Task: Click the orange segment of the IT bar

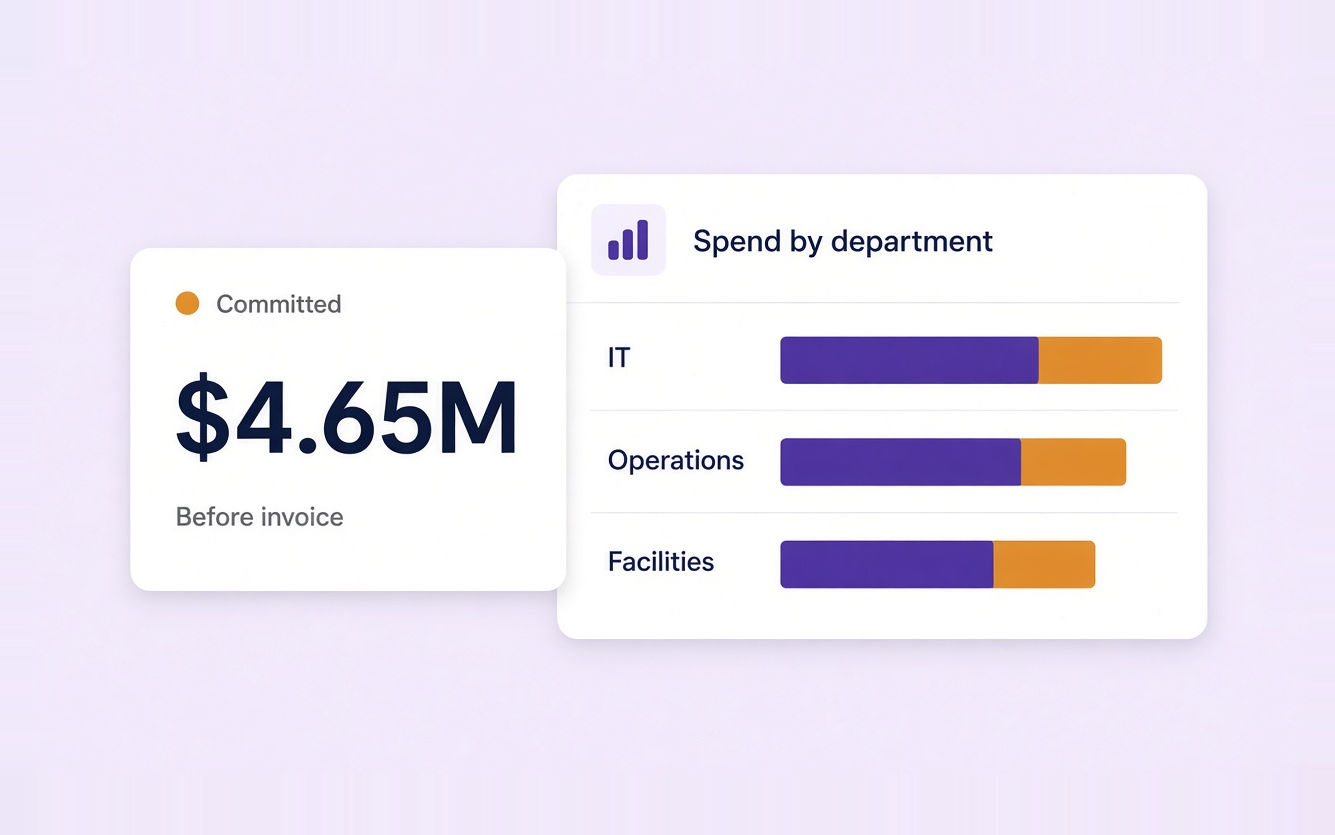Action: click(1100, 360)
